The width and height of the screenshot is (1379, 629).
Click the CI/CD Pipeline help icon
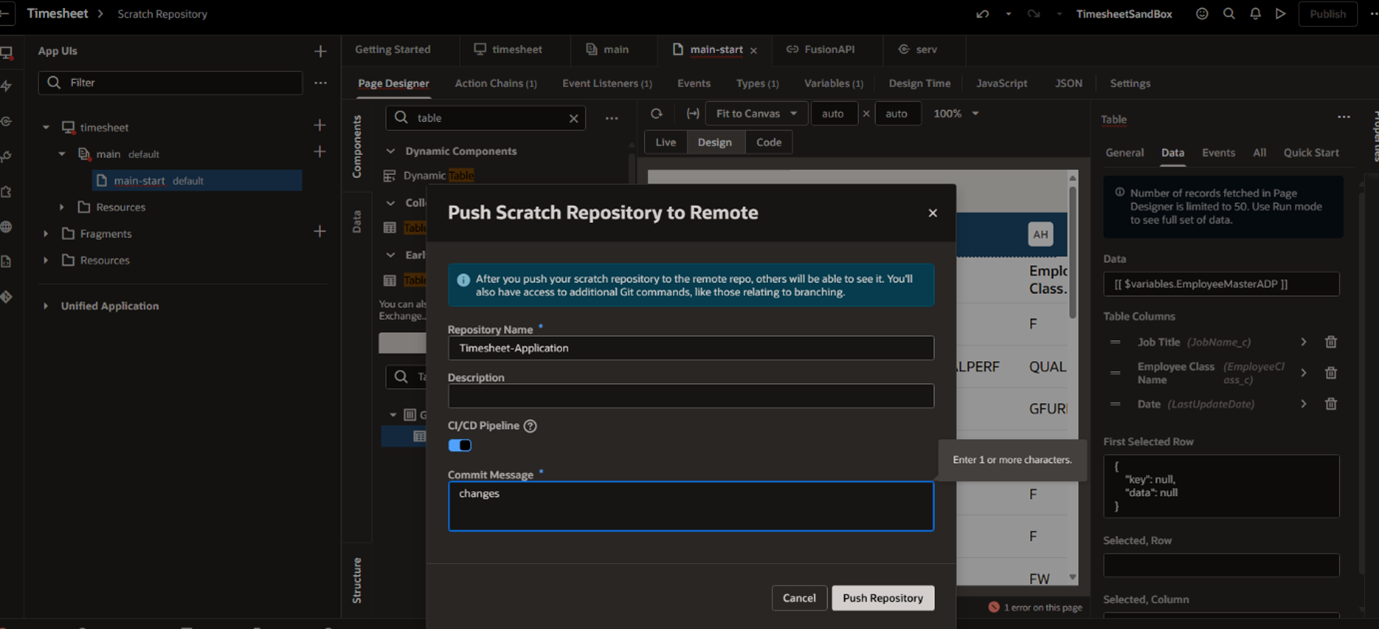(530, 426)
